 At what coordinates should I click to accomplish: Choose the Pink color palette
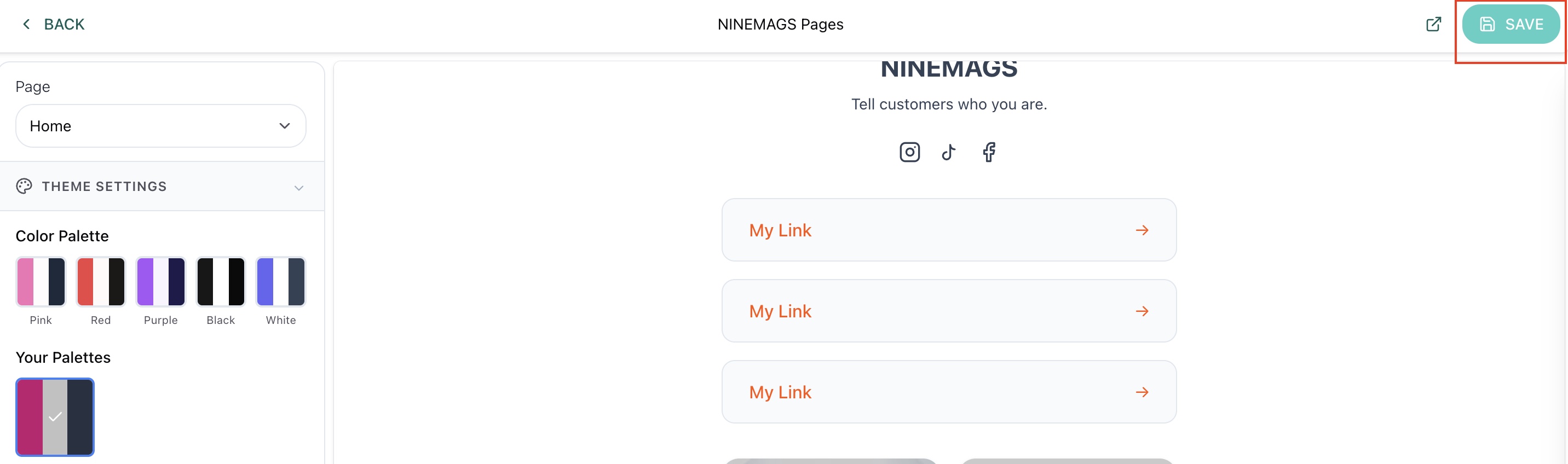click(41, 282)
